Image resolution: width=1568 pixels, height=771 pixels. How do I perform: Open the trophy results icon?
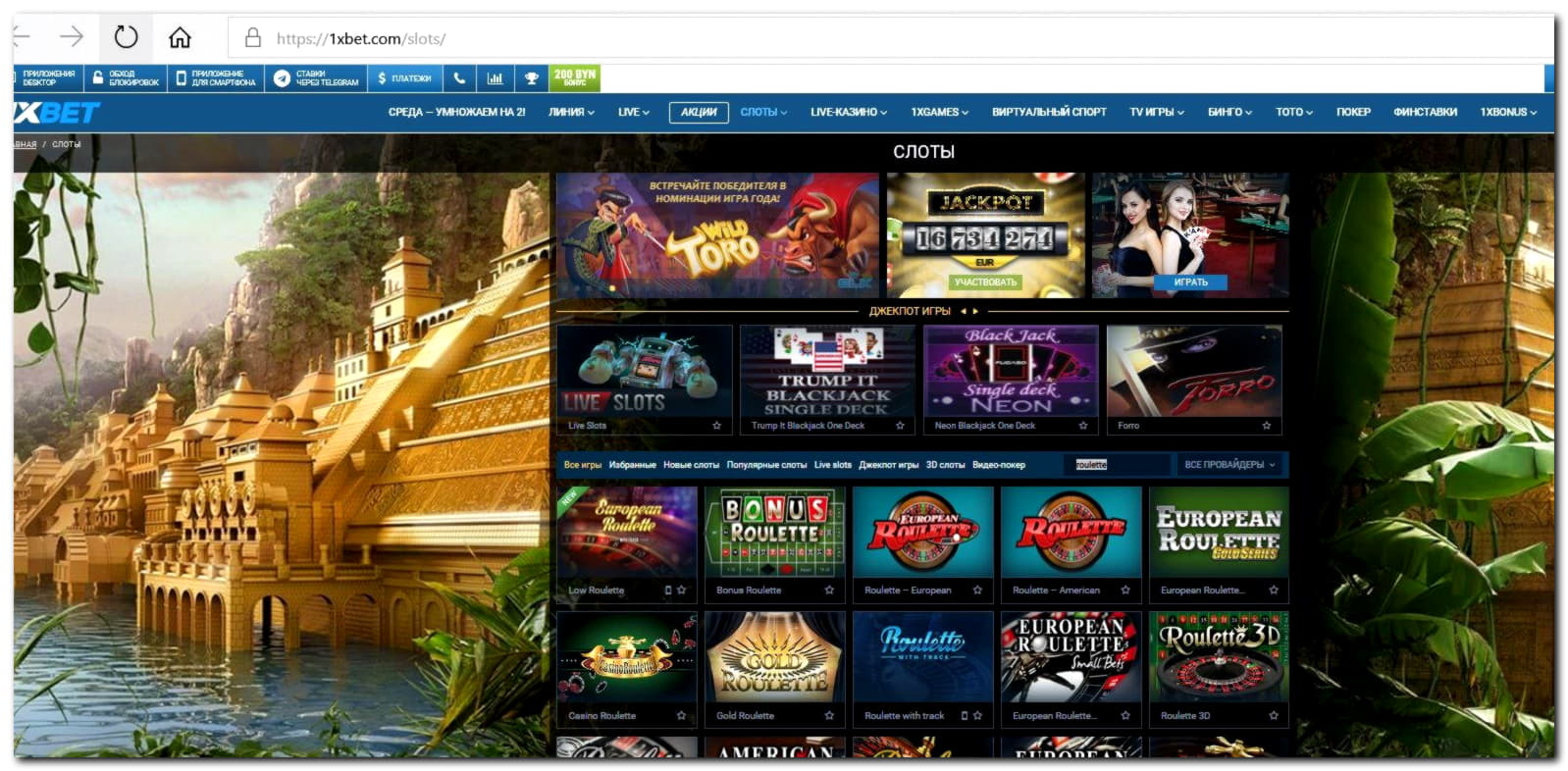click(x=531, y=77)
